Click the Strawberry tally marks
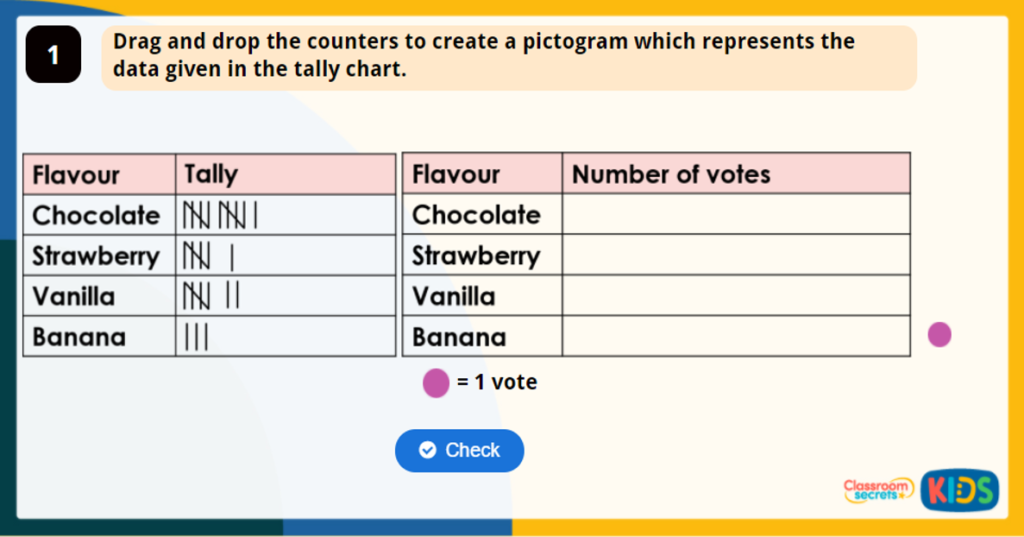This screenshot has width=1024, height=537. [x=208, y=256]
